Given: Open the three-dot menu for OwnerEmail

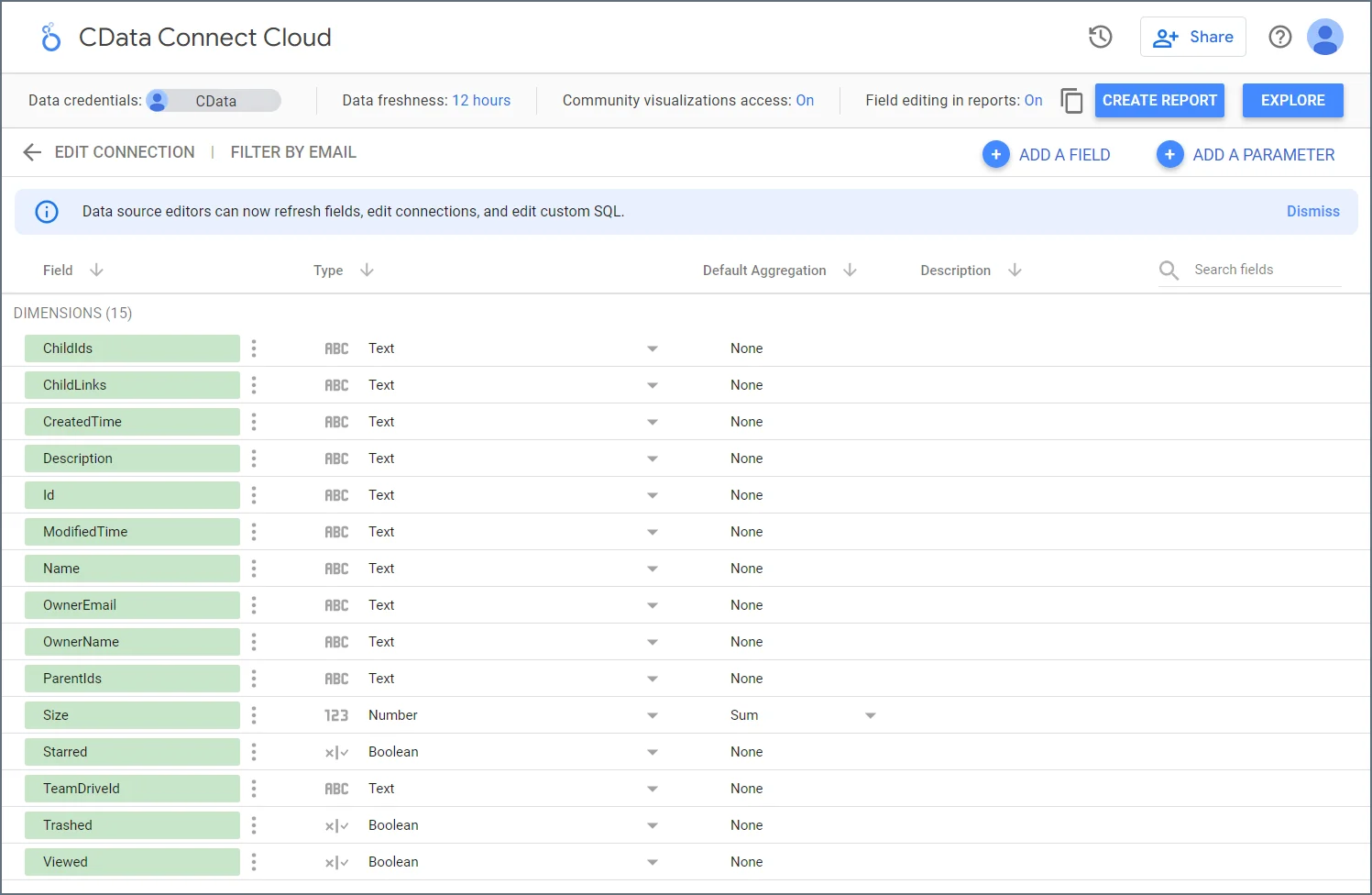Looking at the screenshot, I should (254, 605).
